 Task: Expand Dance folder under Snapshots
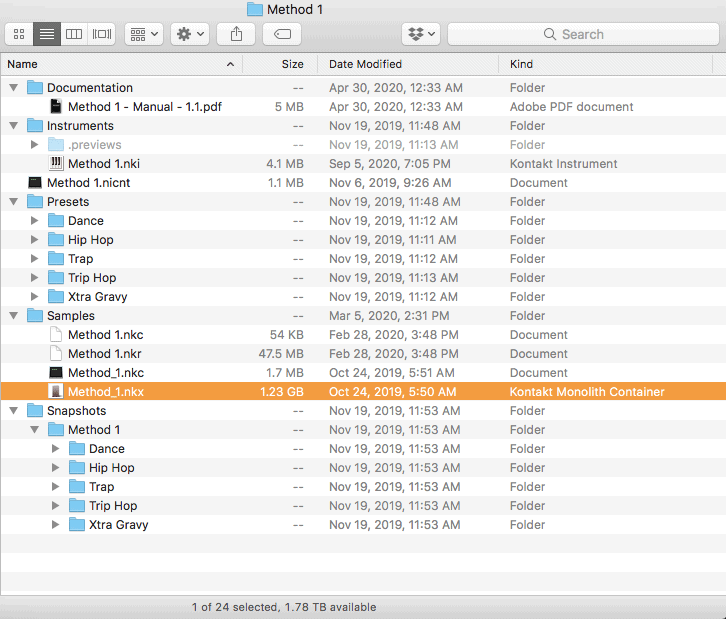(x=56, y=448)
